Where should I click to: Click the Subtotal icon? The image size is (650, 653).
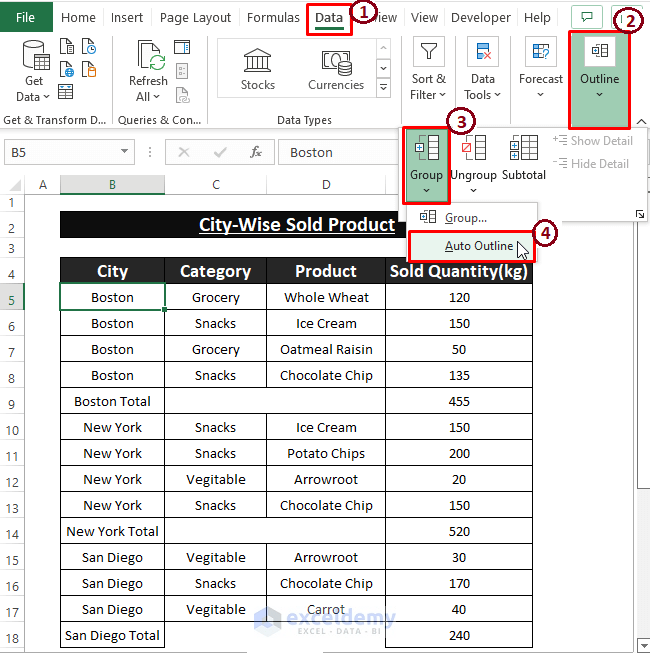pos(524,148)
